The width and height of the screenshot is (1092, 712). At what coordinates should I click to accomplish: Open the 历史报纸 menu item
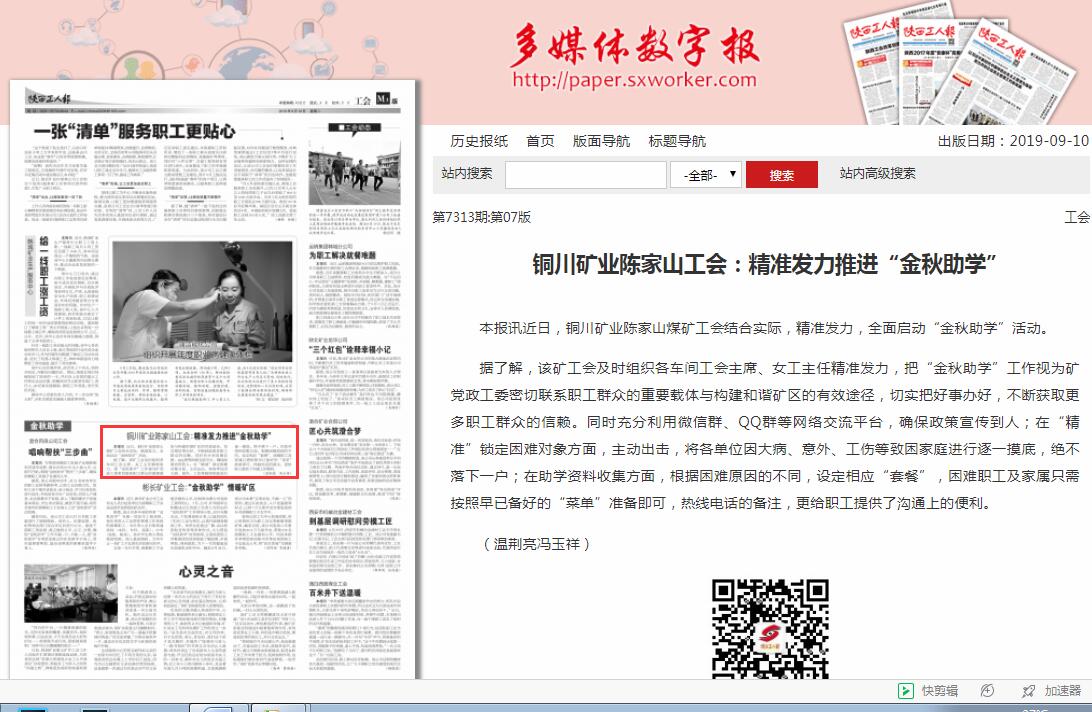coord(479,141)
